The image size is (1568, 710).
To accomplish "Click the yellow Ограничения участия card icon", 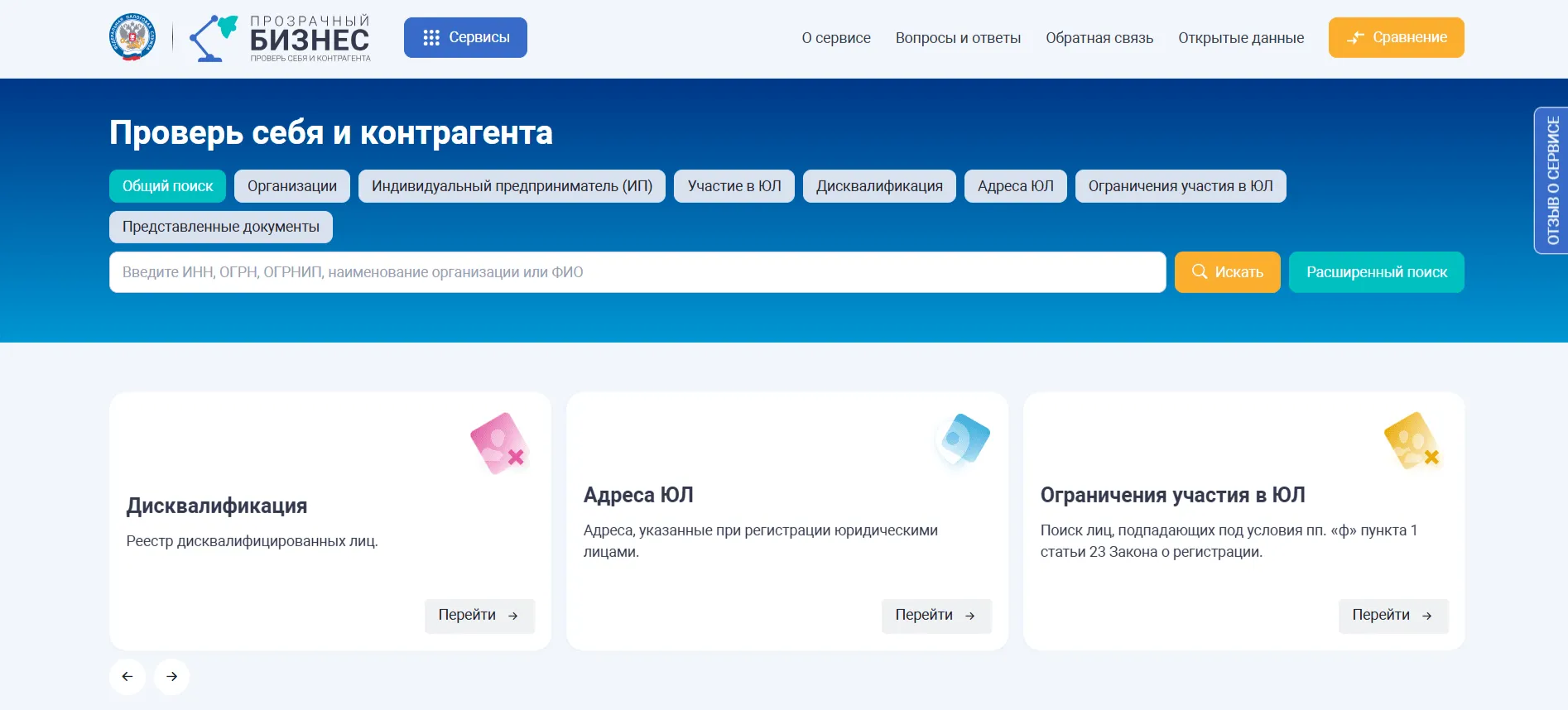I will click(1412, 441).
